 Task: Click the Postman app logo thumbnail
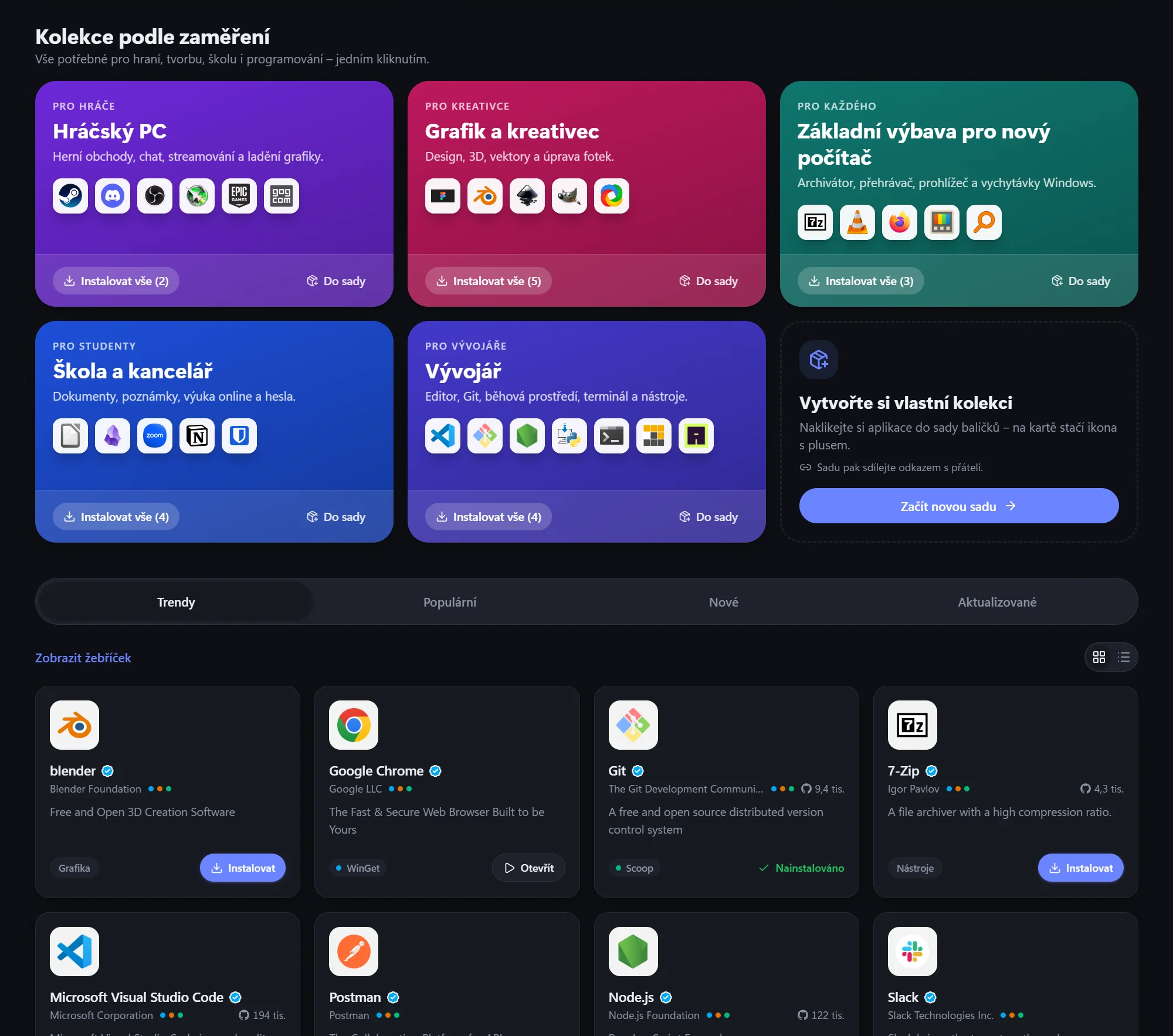click(354, 952)
